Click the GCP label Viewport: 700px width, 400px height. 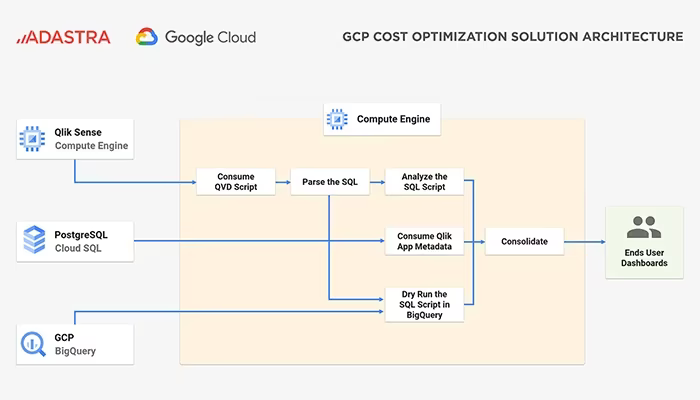[64, 338]
